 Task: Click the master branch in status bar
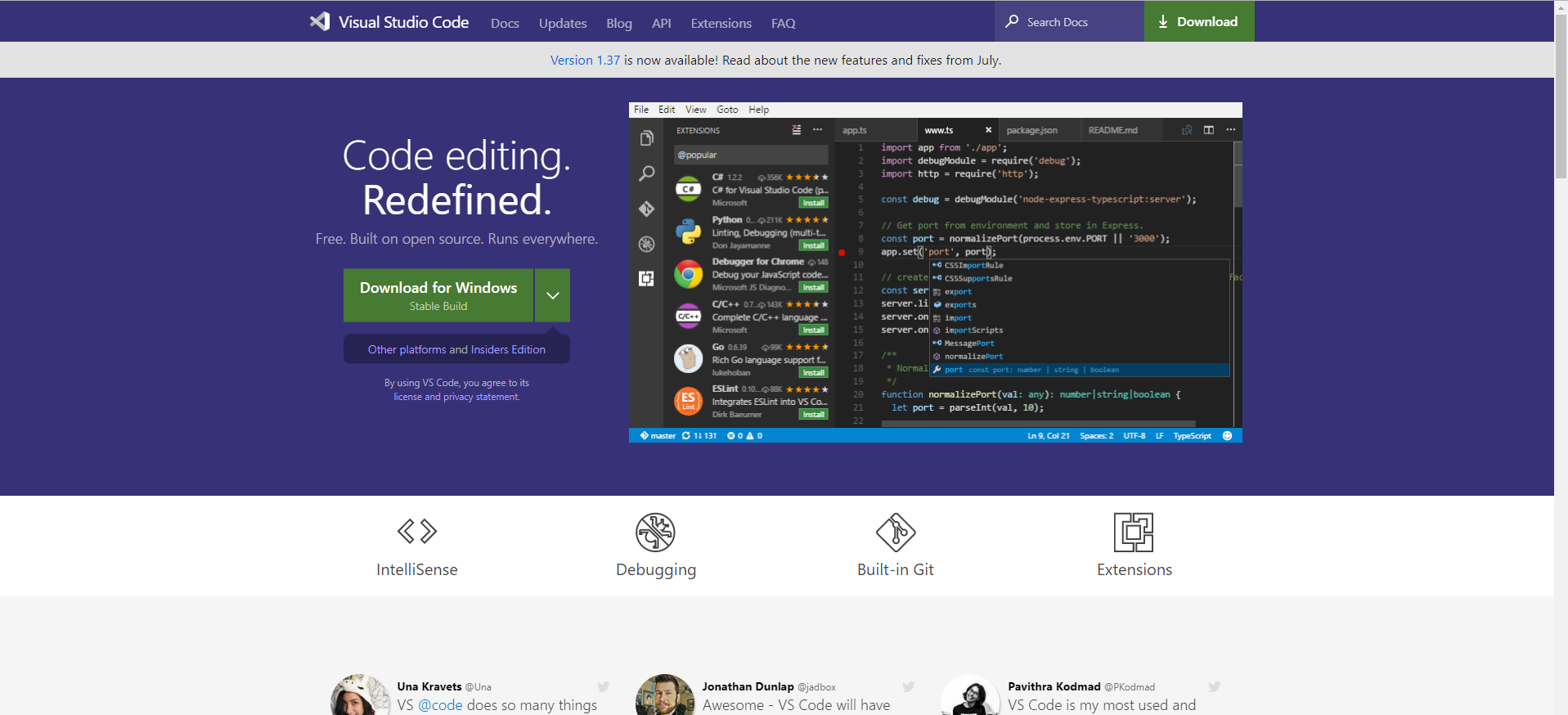tap(658, 436)
